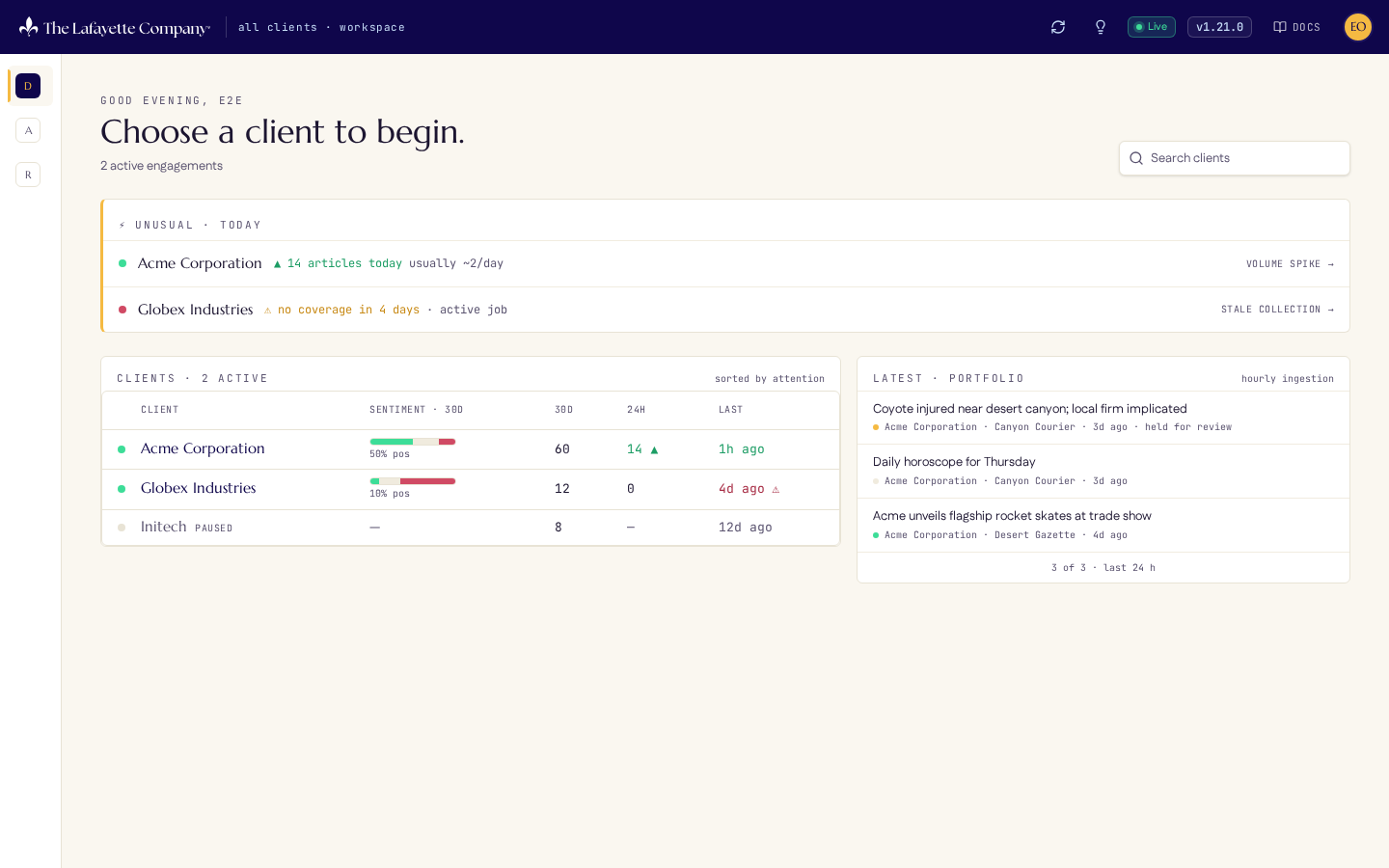Select the A sidebar item
The image size is (1389, 868).
point(28,130)
